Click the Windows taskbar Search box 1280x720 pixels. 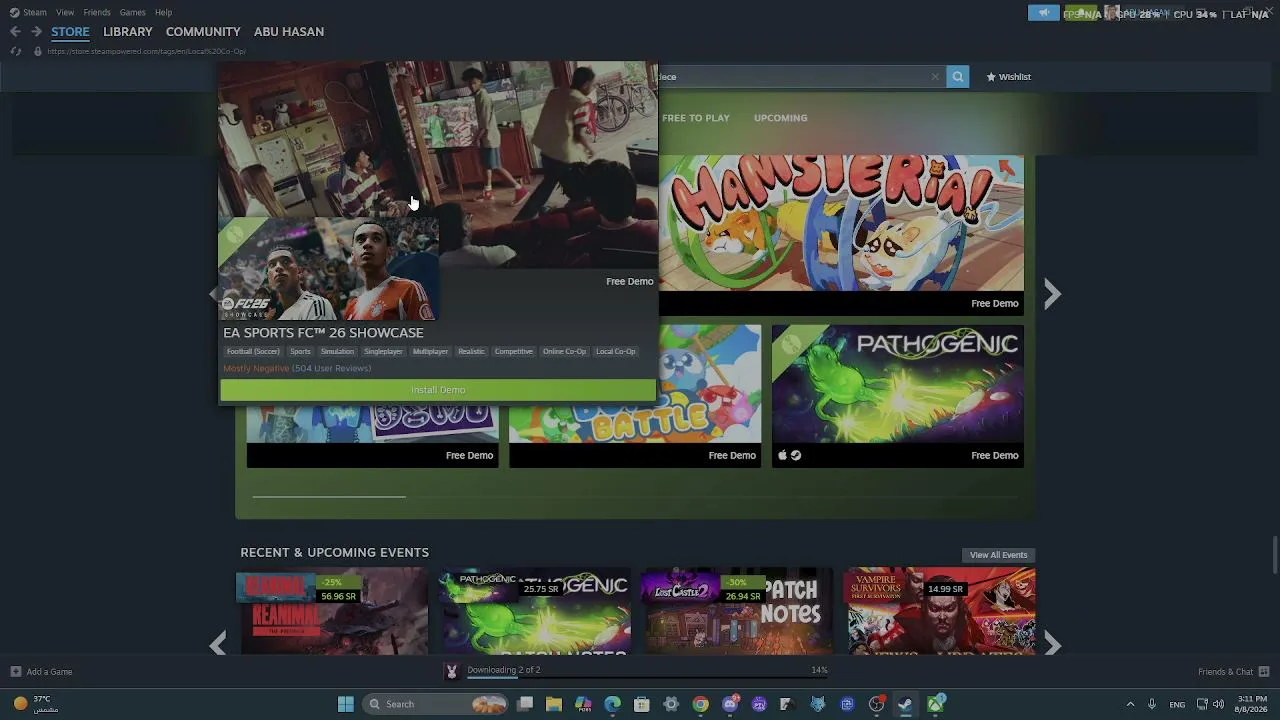coord(436,704)
